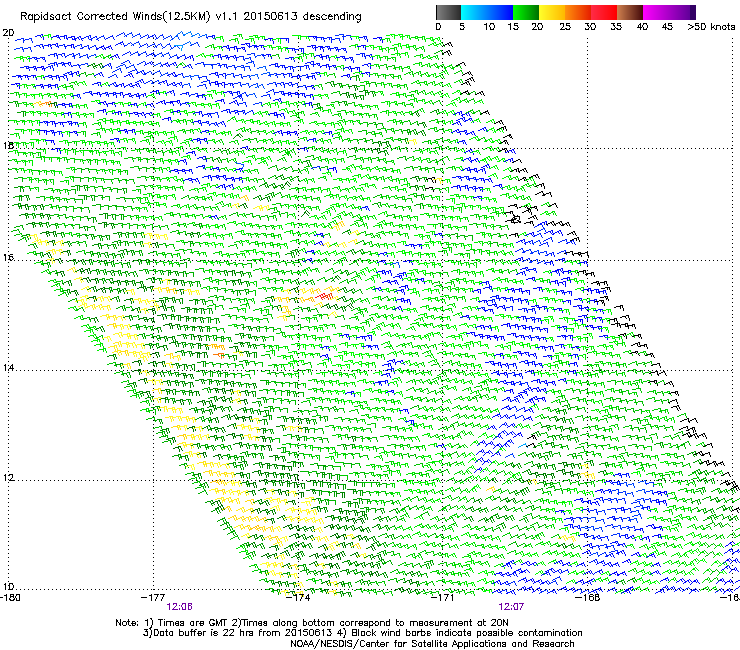The height and width of the screenshot is (650, 740).
Task: Click the gray 0-5 knots legend swatch
Action: coord(448,12)
